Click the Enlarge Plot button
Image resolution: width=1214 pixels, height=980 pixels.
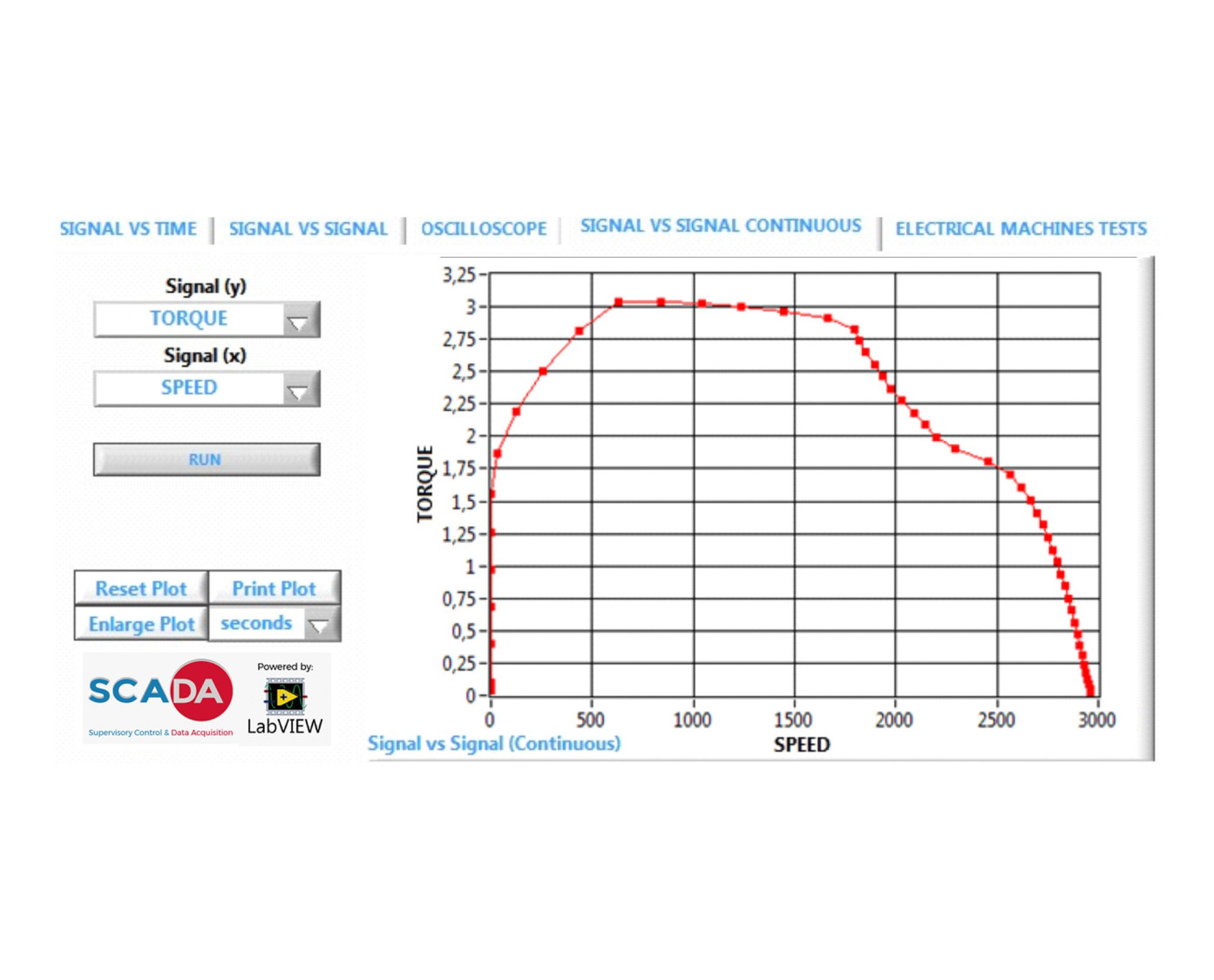point(141,625)
